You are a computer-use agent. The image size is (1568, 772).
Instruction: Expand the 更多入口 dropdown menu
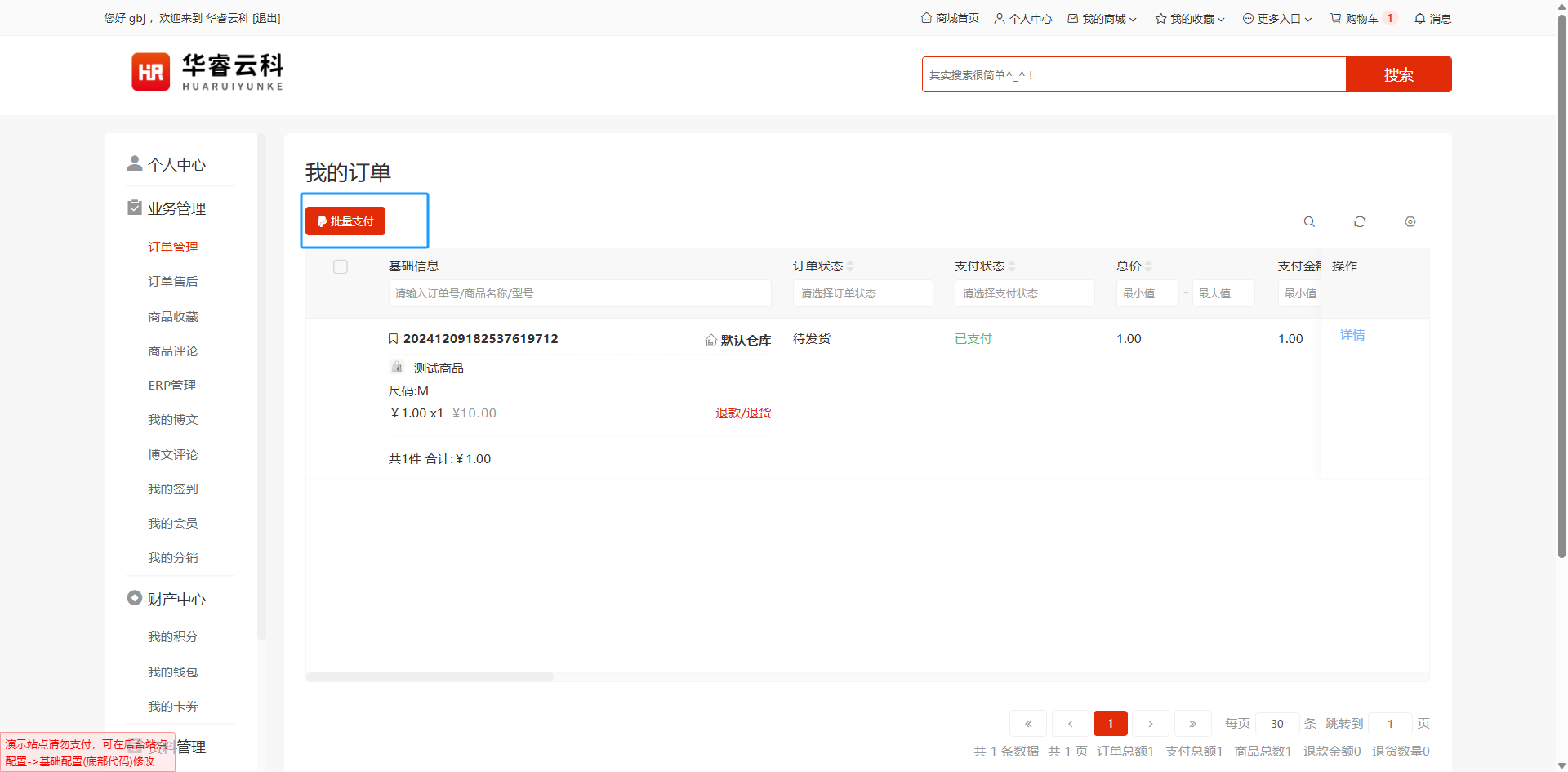[x=1277, y=19]
